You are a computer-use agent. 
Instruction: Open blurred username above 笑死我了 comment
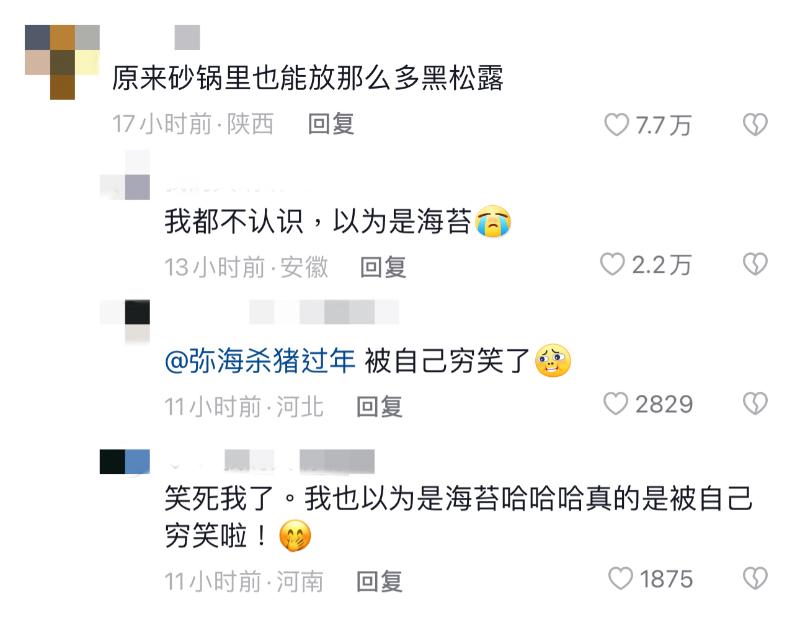[x=299, y=461]
